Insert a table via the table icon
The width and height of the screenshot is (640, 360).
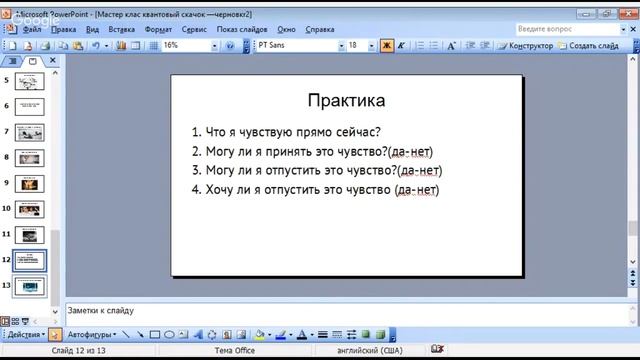tap(136, 46)
